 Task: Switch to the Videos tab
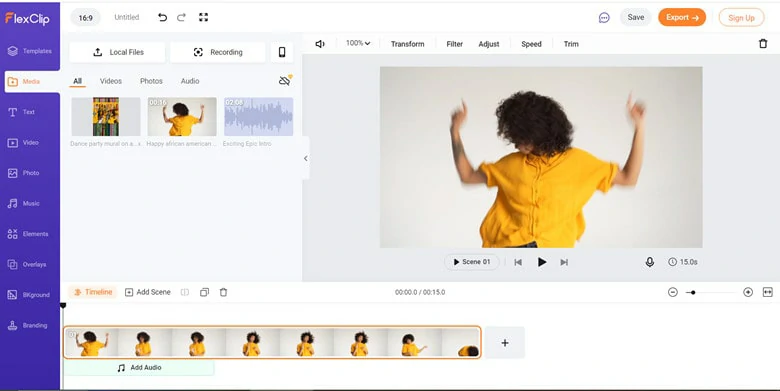pos(110,81)
